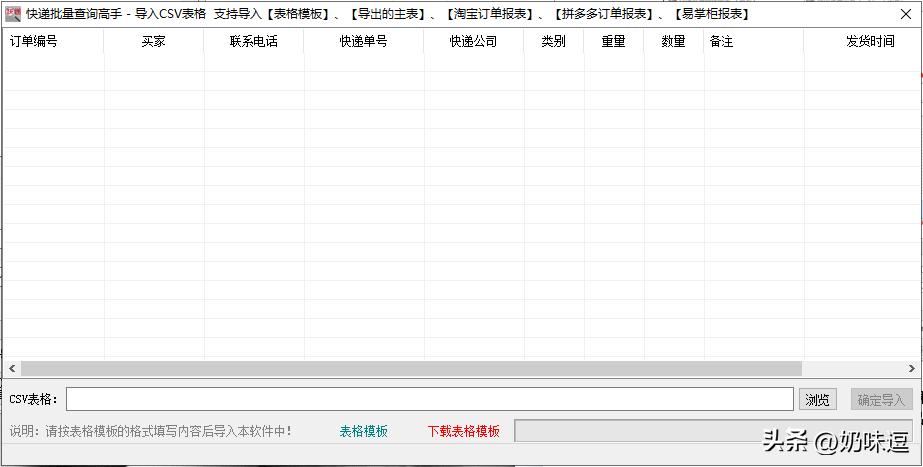Click the 快递单号 column header

(x=364, y=41)
